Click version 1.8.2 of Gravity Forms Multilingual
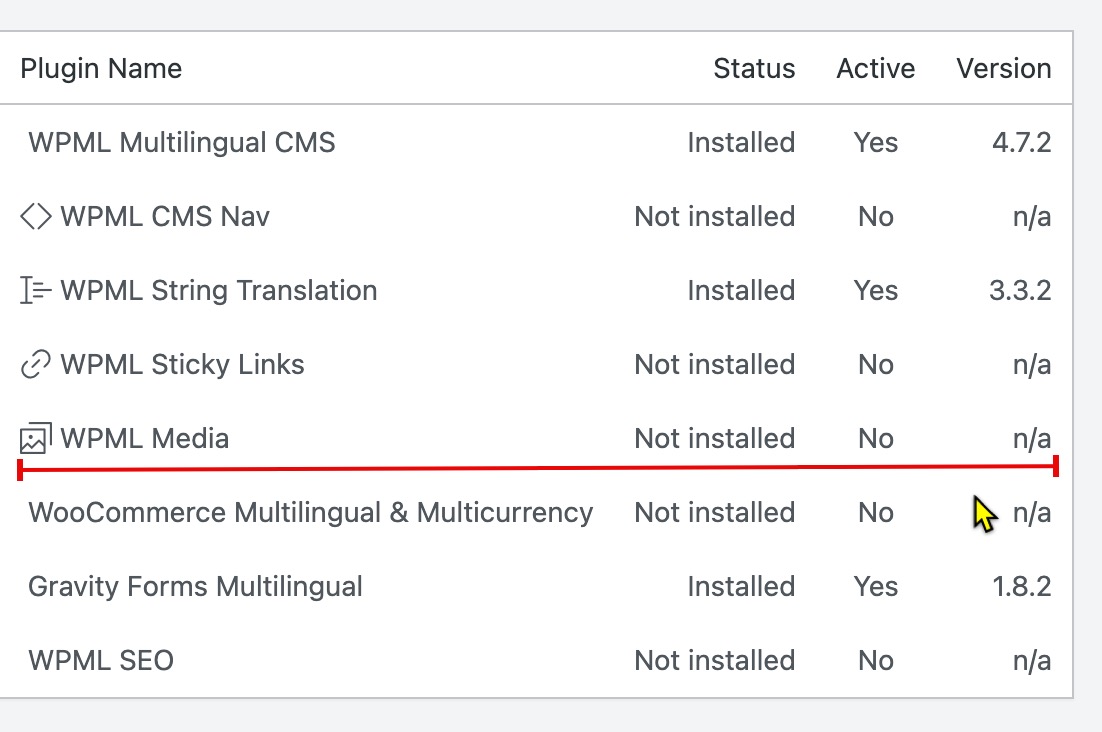Viewport: 1102px width, 732px height. 1022,587
